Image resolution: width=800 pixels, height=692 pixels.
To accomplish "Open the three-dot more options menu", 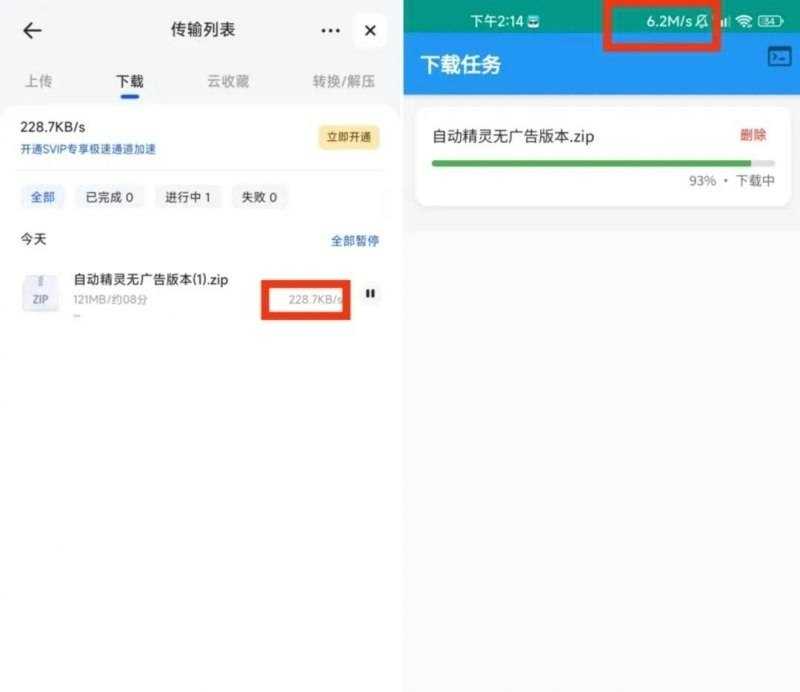I will (330, 31).
